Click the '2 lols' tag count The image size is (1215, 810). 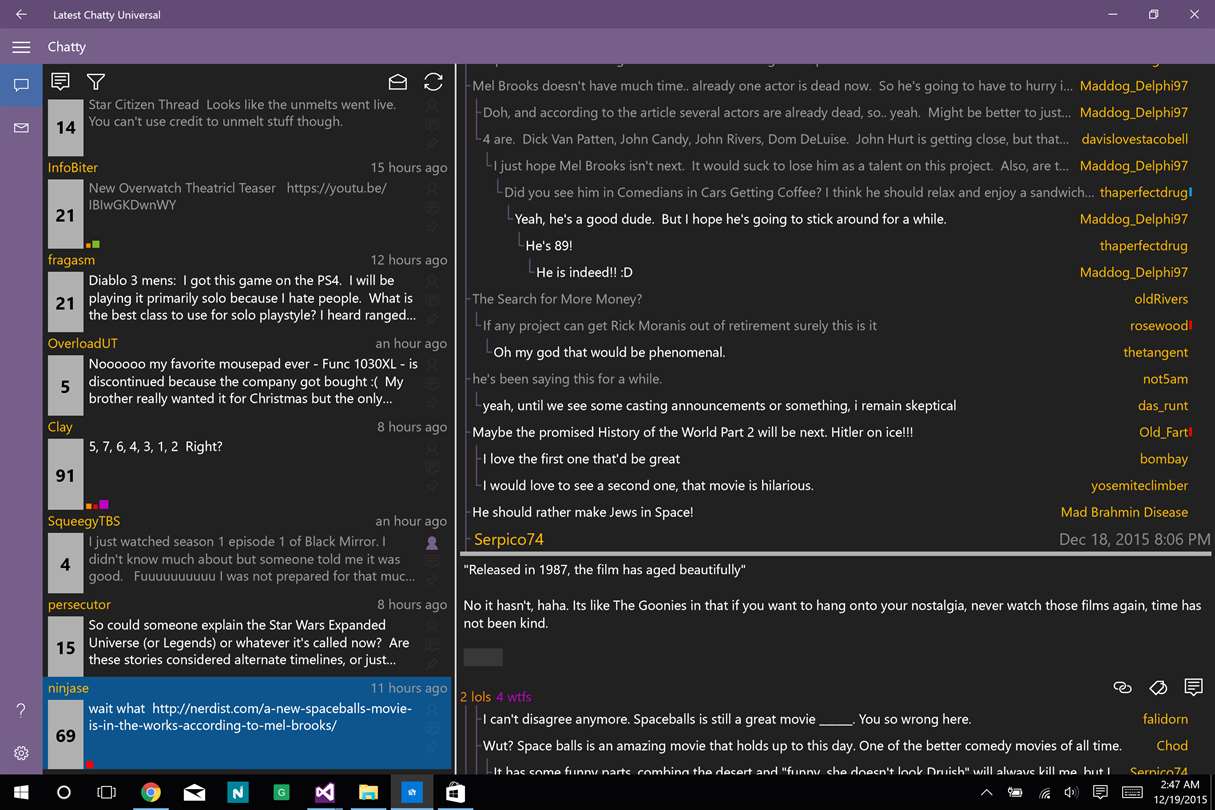tap(476, 697)
